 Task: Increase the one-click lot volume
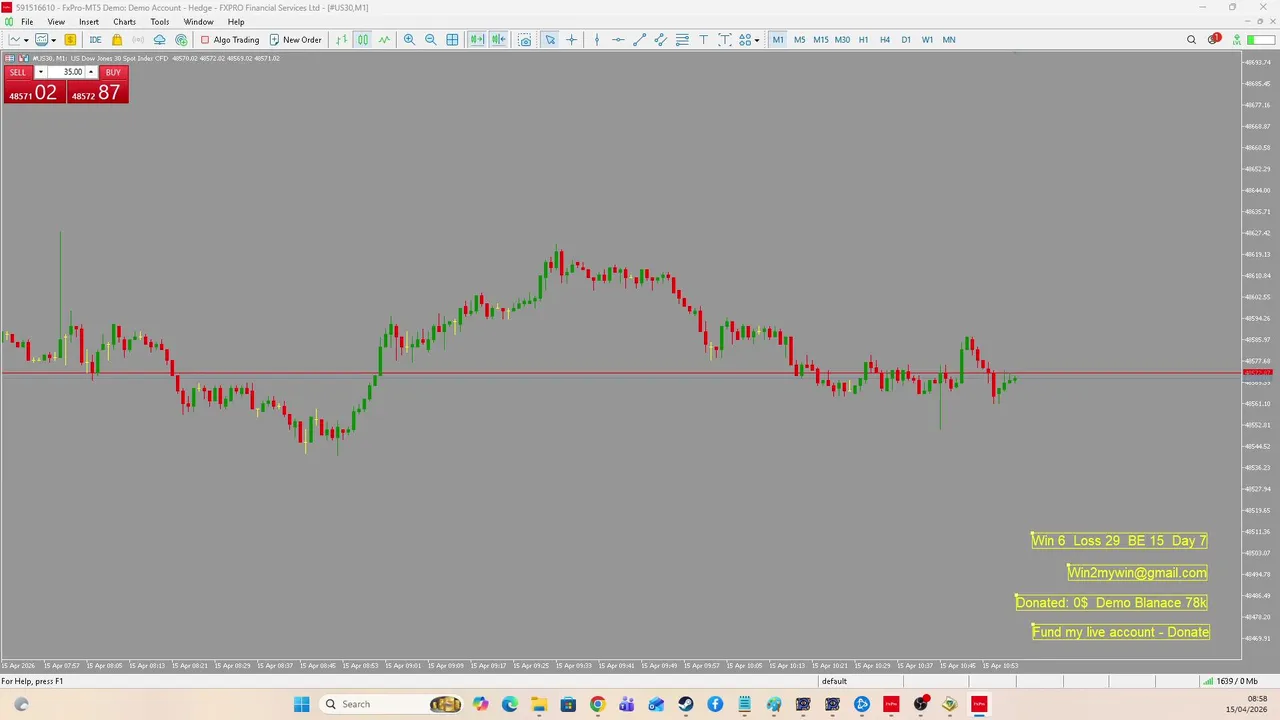click(91, 72)
